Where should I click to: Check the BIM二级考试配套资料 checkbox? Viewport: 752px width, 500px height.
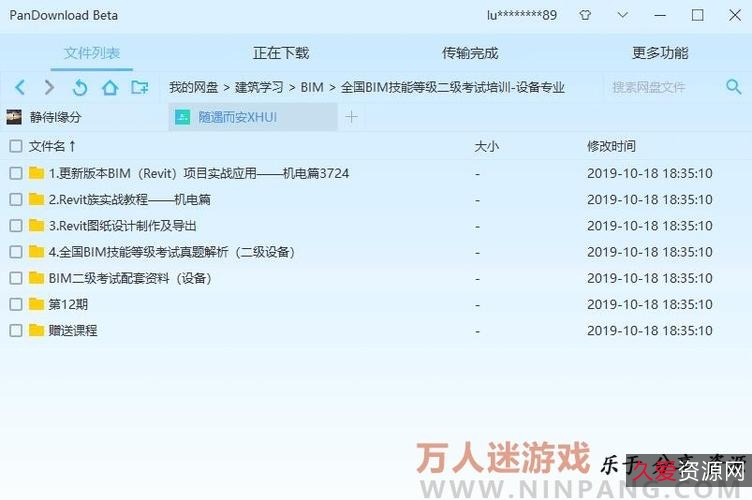16,278
